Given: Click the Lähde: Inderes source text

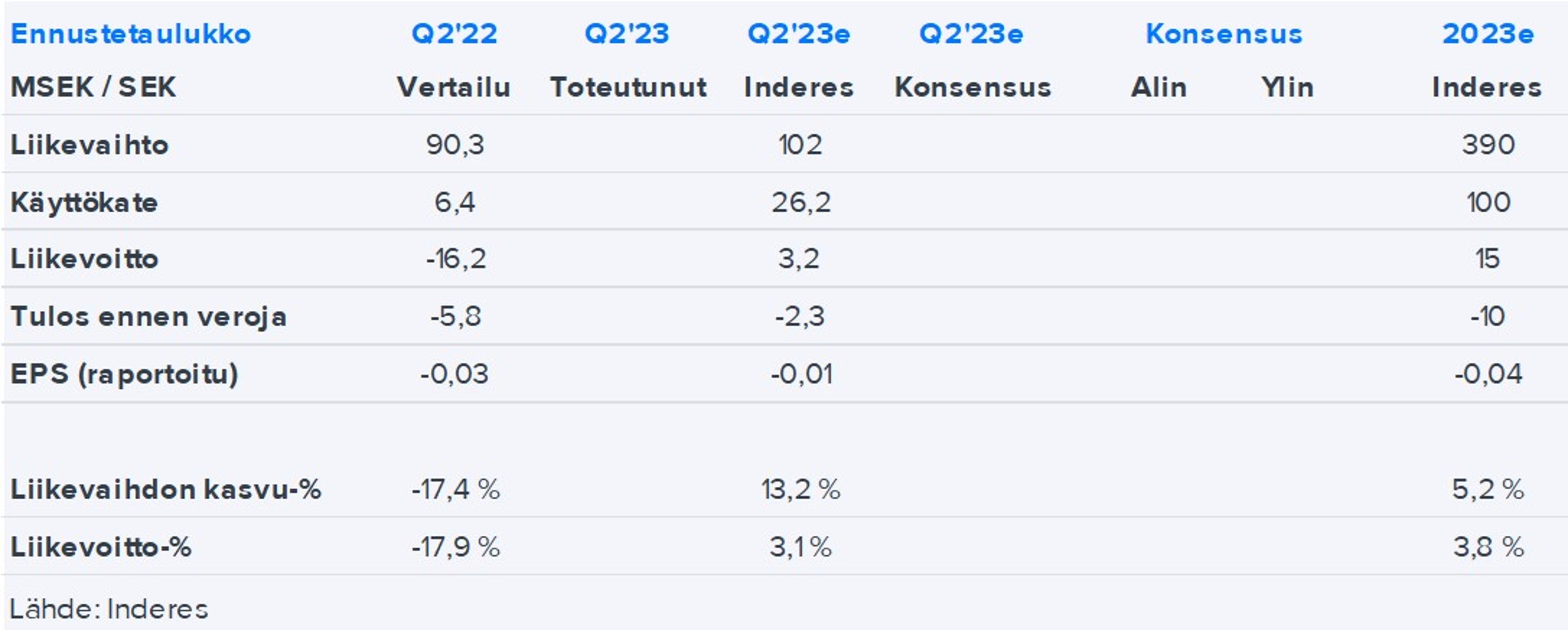Looking at the screenshot, I should pos(108,609).
